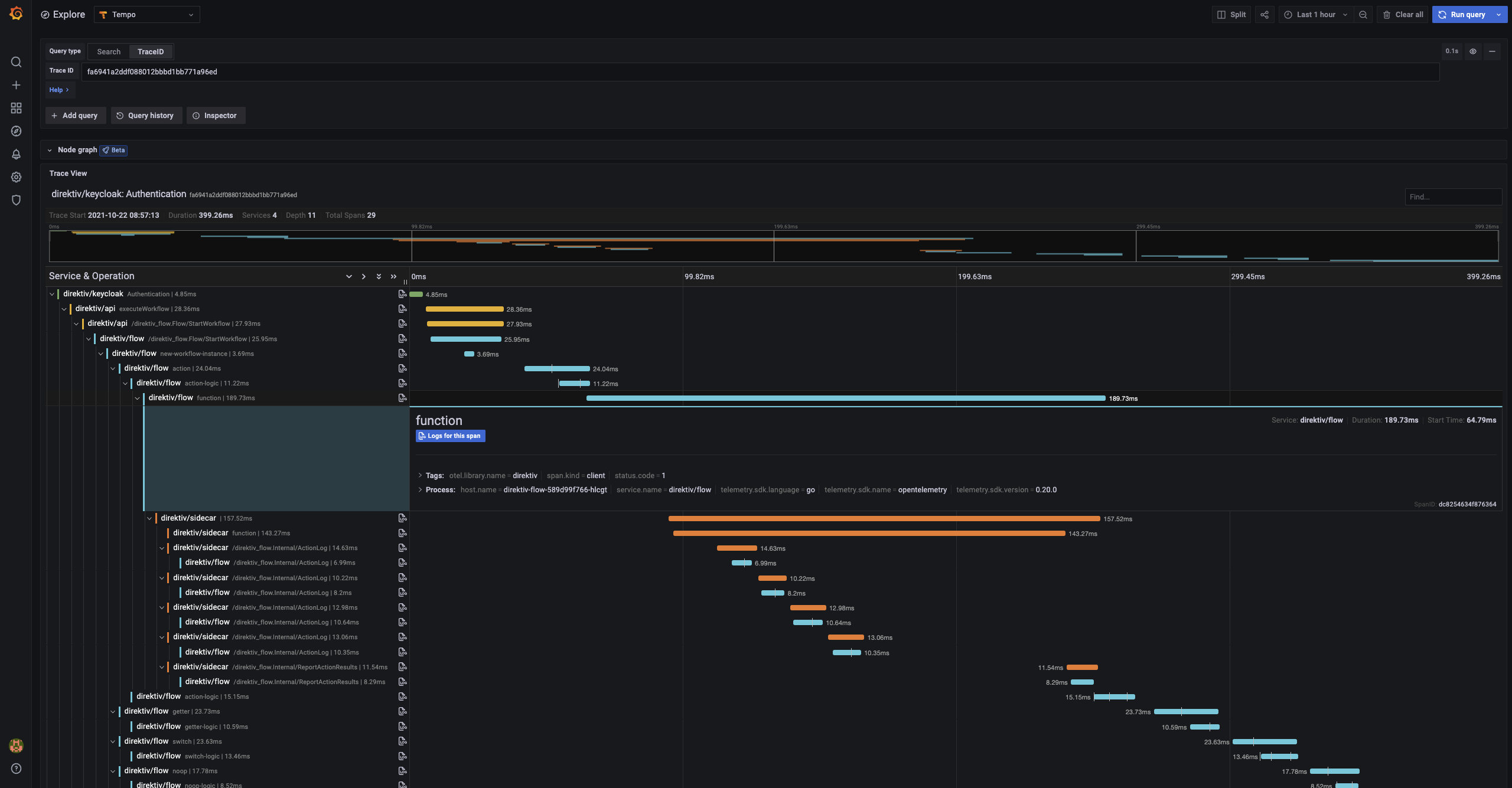Open Dashboards grid icon in sidebar
This screenshot has width=1512, height=788.
point(16,108)
